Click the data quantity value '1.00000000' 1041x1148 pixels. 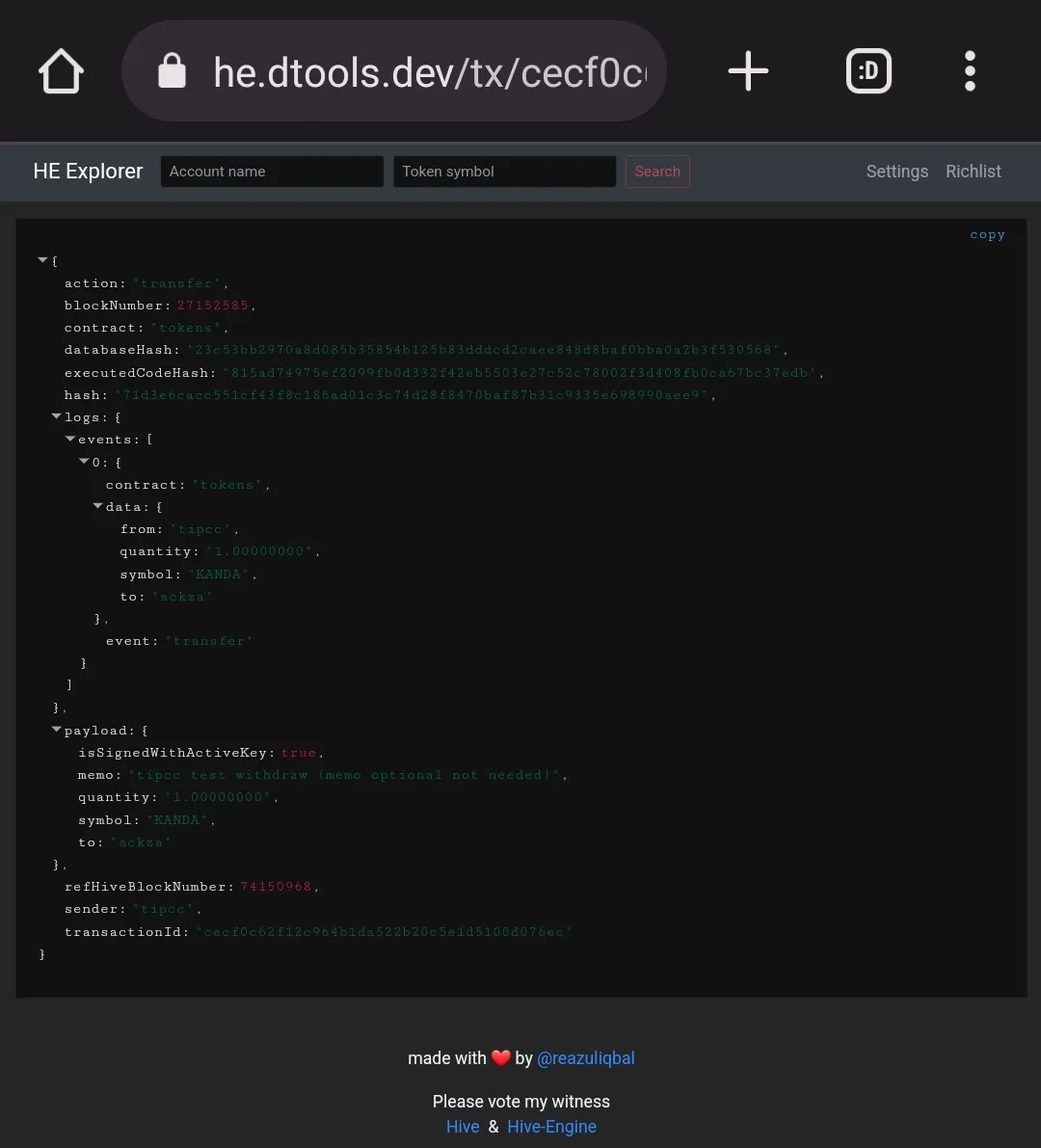260,551
